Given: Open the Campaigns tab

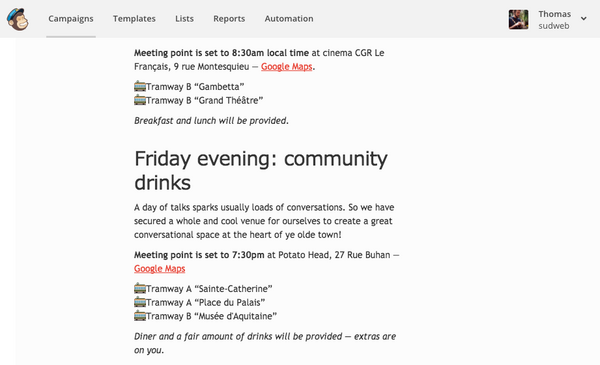Looking at the screenshot, I should [x=71, y=18].
